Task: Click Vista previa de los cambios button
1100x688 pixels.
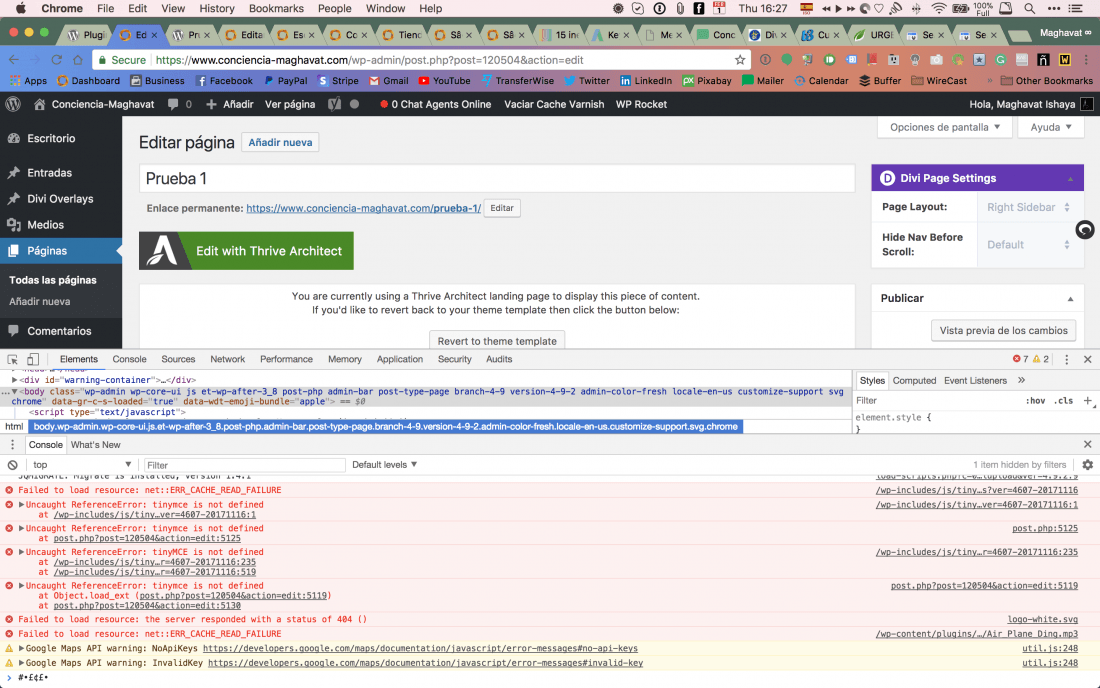Action: pyautogui.click(x=1003, y=330)
